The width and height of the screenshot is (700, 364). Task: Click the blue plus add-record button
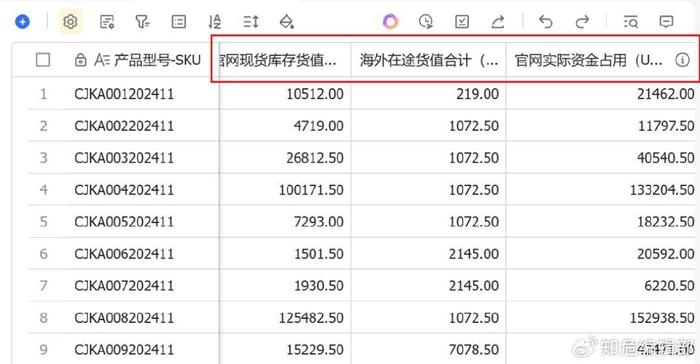(x=22, y=21)
